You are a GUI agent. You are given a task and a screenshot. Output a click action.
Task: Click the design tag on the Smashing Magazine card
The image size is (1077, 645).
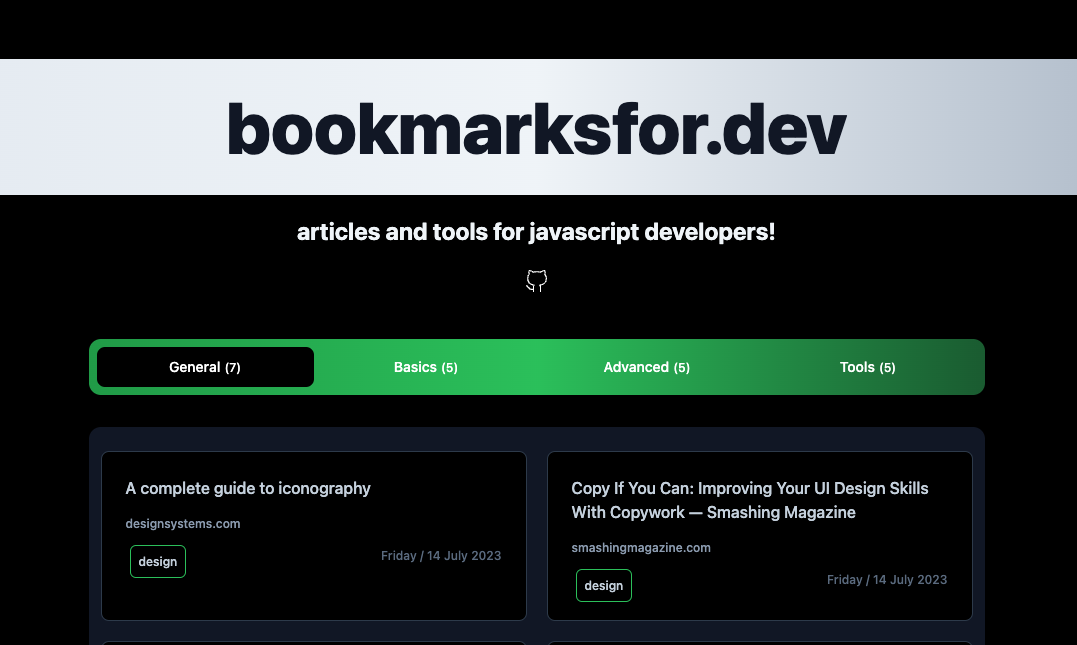tap(603, 585)
